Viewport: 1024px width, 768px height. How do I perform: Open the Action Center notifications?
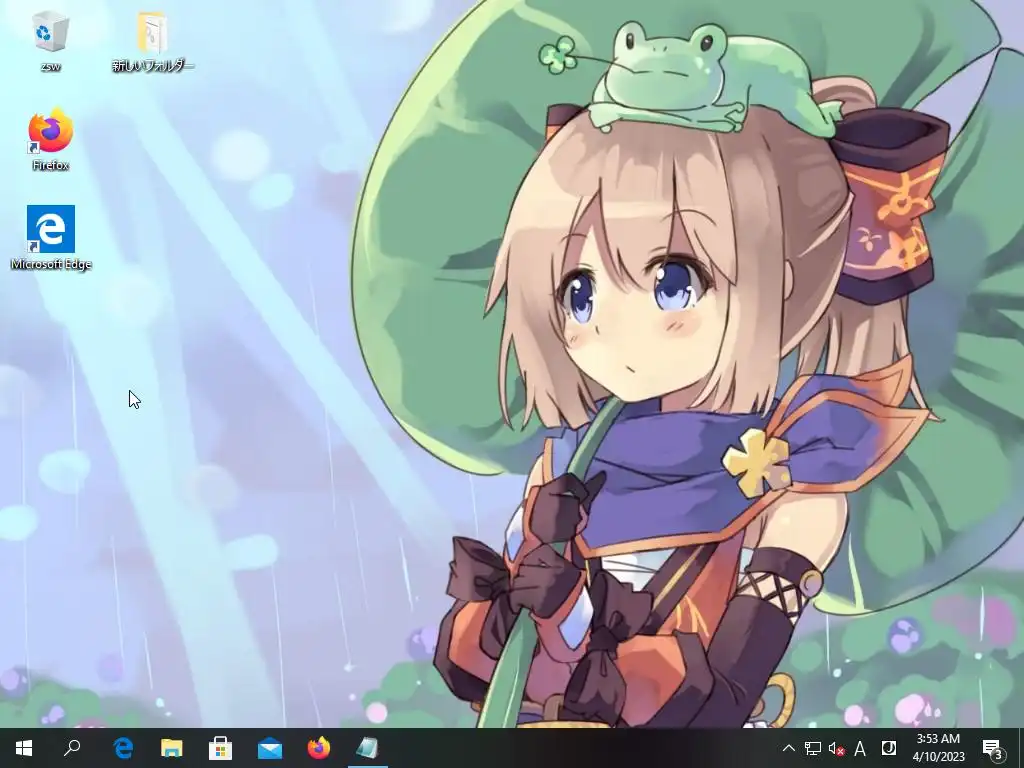click(991, 748)
